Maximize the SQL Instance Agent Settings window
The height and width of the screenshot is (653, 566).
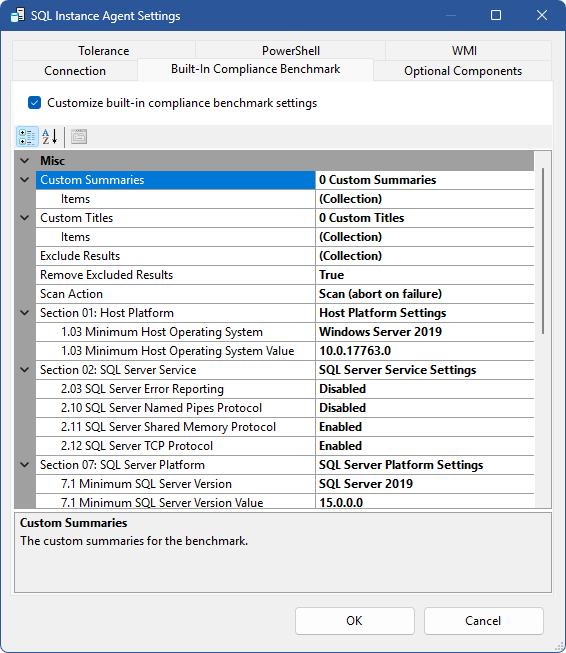496,15
